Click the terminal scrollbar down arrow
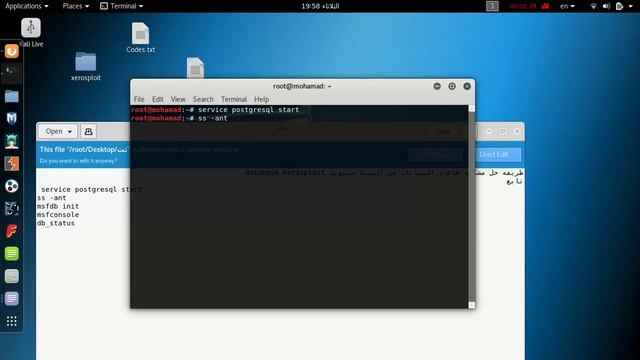This screenshot has height=360, width=640. pyautogui.click(x=472, y=305)
